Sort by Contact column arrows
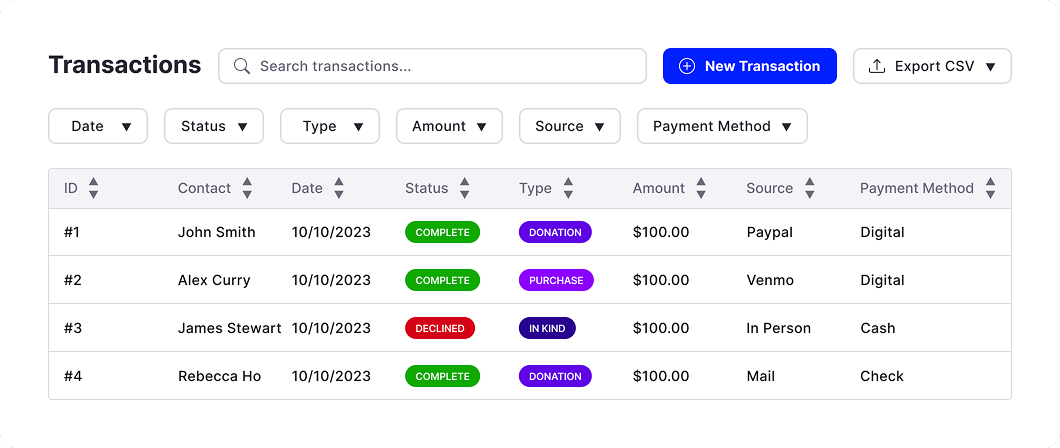Image resolution: width=1060 pixels, height=448 pixels. [x=247, y=188]
